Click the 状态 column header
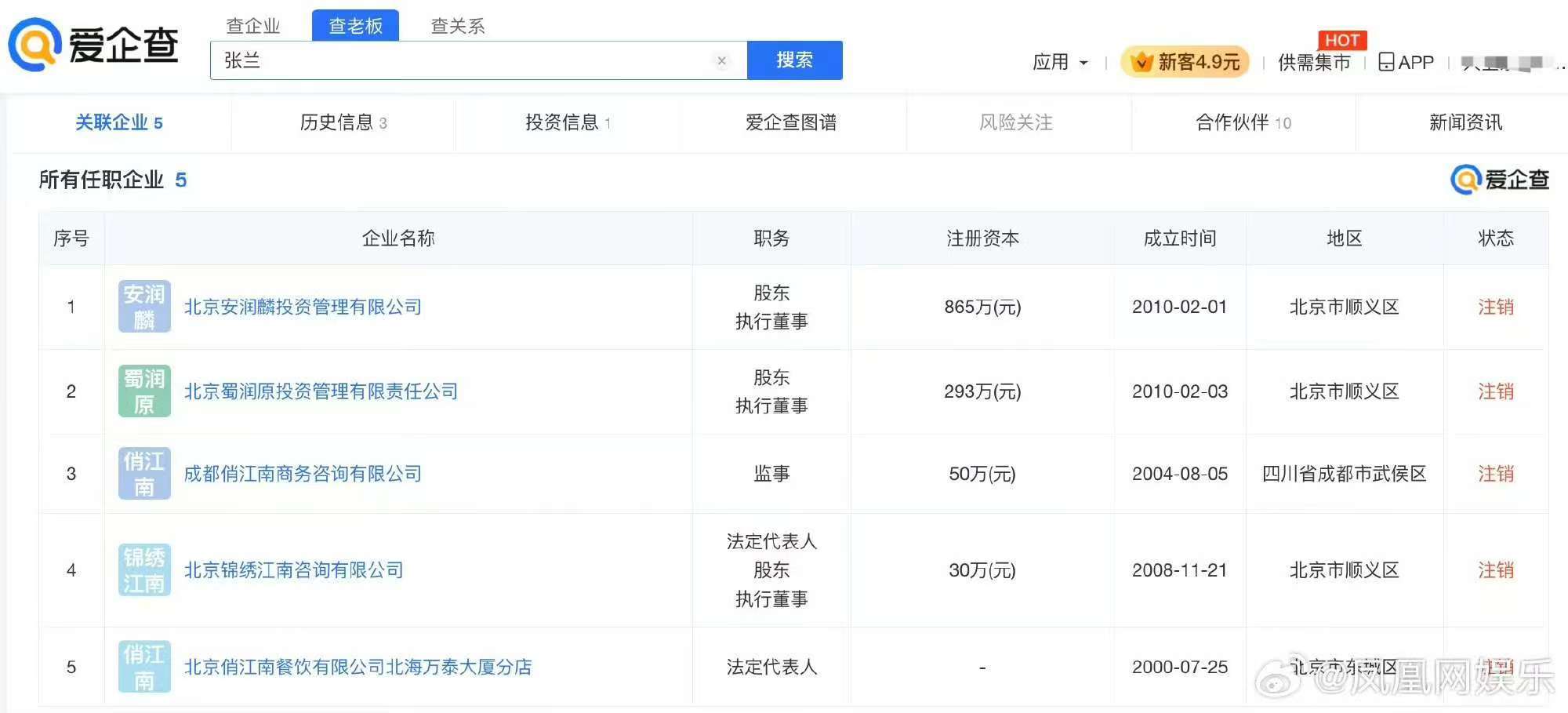The width and height of the screenshot is (1568, 713). [x=1496, y=238]
